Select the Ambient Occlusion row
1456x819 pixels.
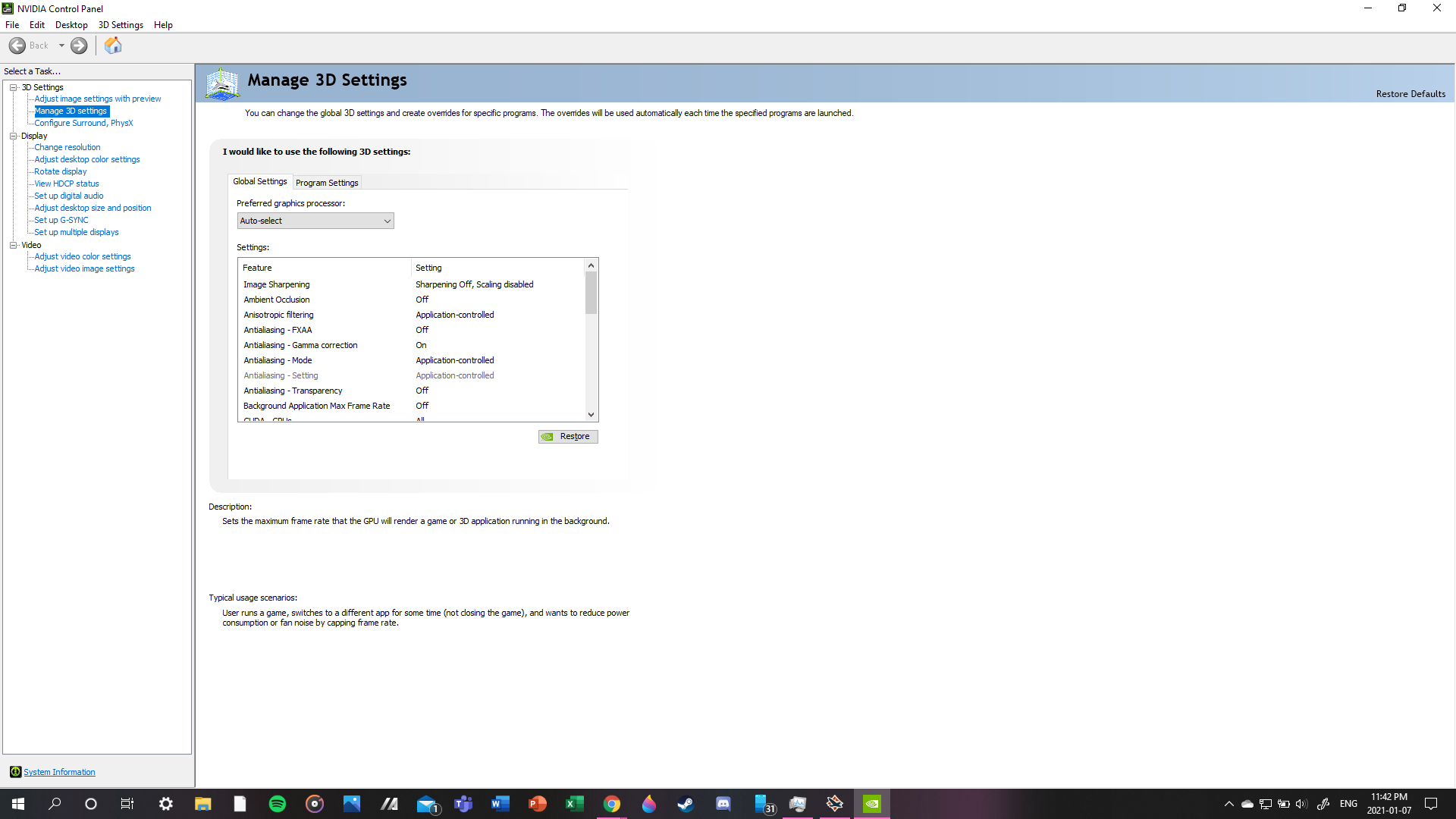[412, 300]
